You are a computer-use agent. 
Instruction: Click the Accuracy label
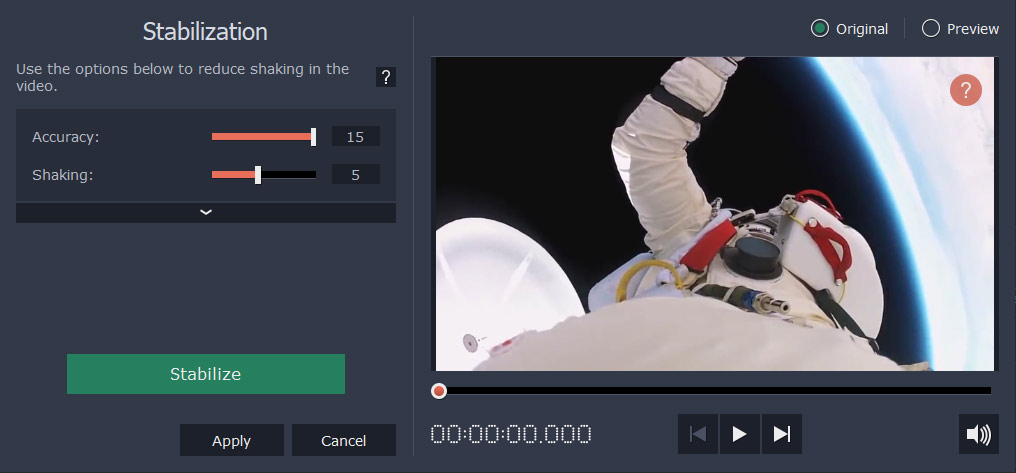[65, 137]
